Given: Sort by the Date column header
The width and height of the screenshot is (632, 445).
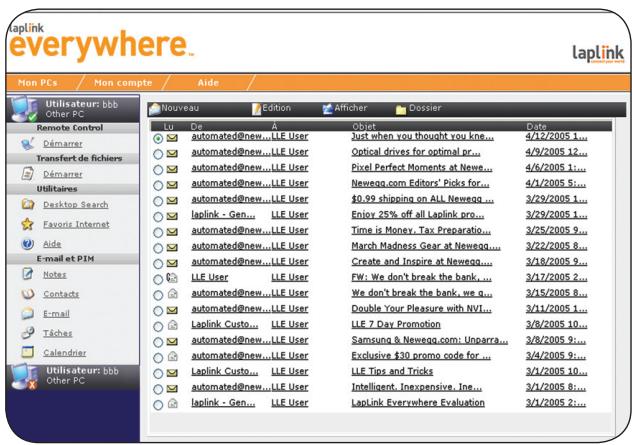Looking at the screenshot, I should (536, 127).
